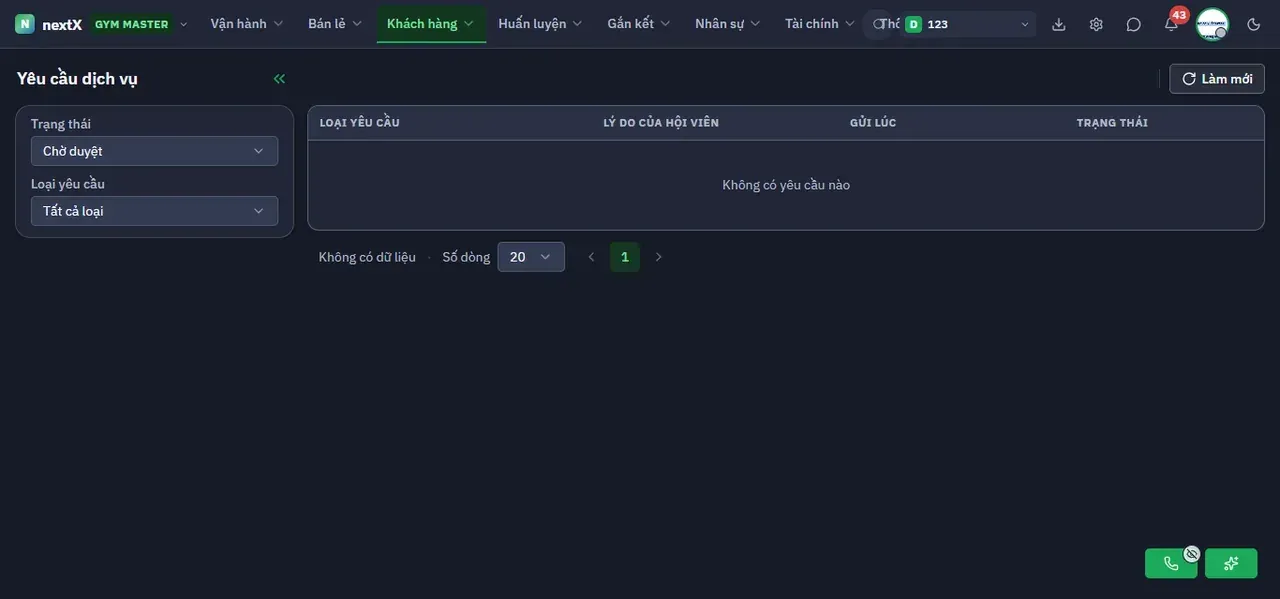Click the Không có dữ liệu text
The height and width of the screenshot is (599, 1280).
[x=367, y=257]
